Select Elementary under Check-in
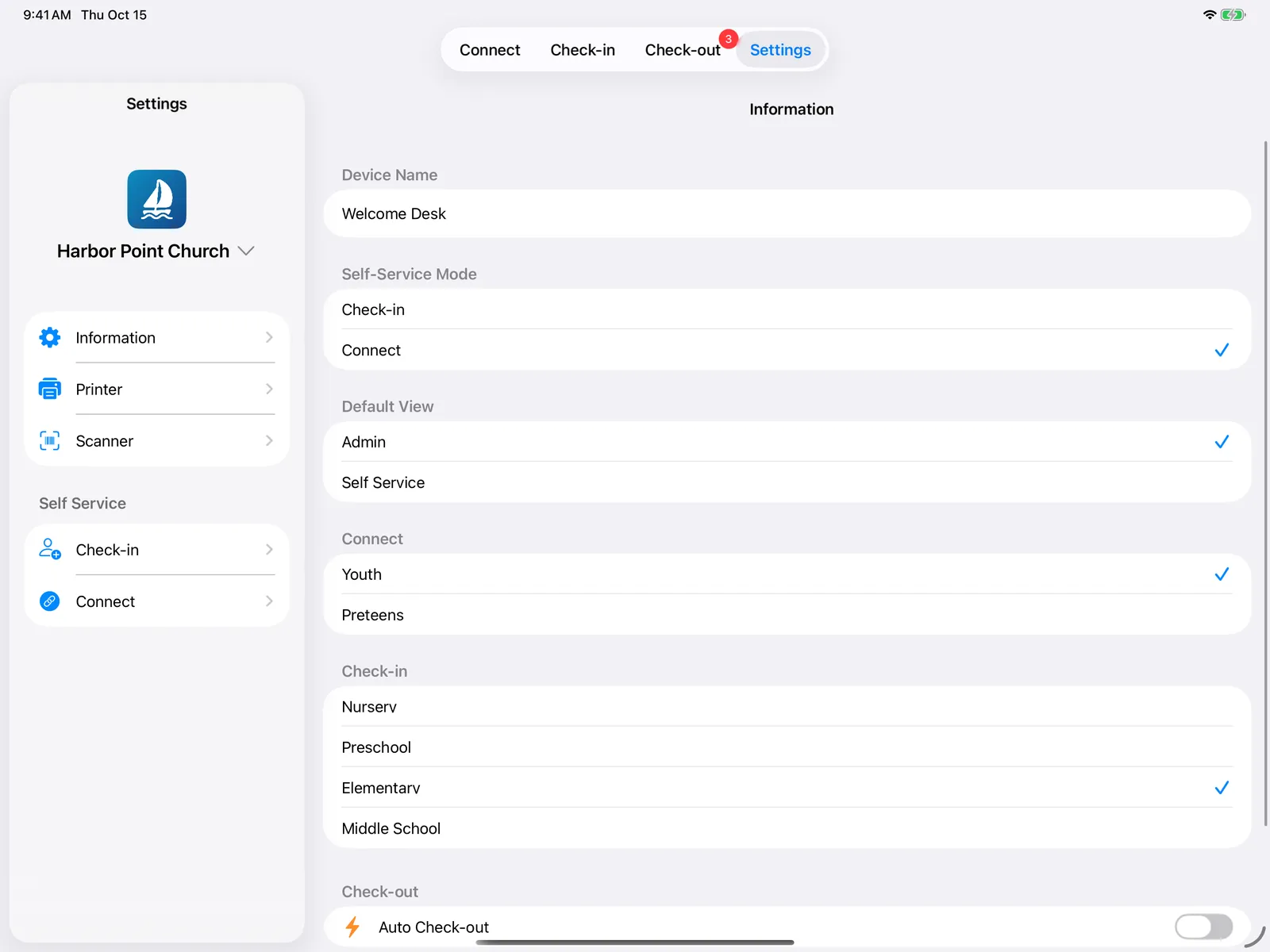Screen dimensions: 1270x952 787,788
